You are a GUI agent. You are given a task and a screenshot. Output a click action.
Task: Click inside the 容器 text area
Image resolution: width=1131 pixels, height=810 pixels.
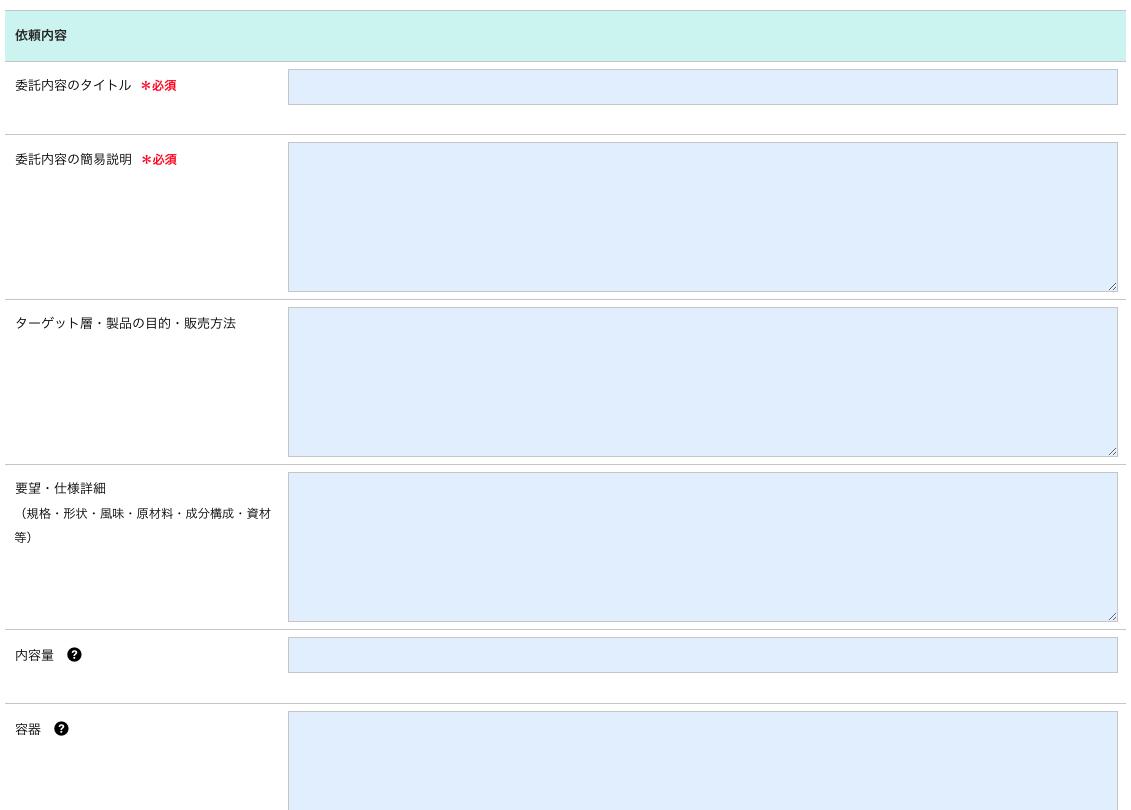tap(702, 760)
